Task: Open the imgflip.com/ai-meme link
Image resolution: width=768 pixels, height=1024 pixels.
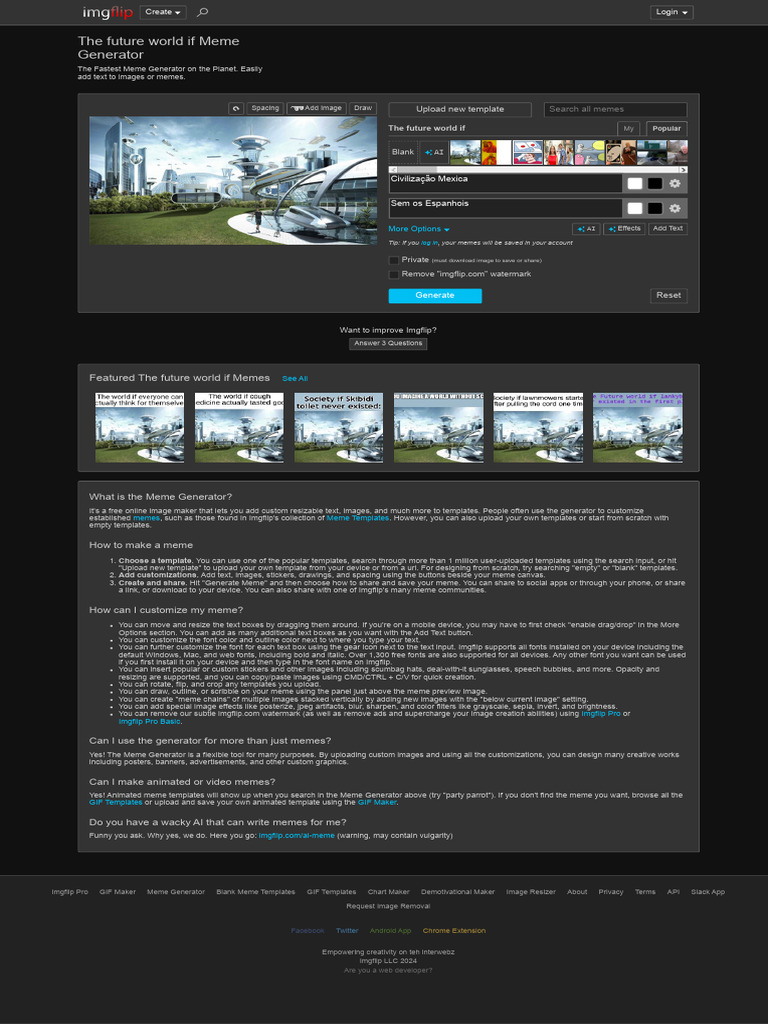Action: coord(296,835)
